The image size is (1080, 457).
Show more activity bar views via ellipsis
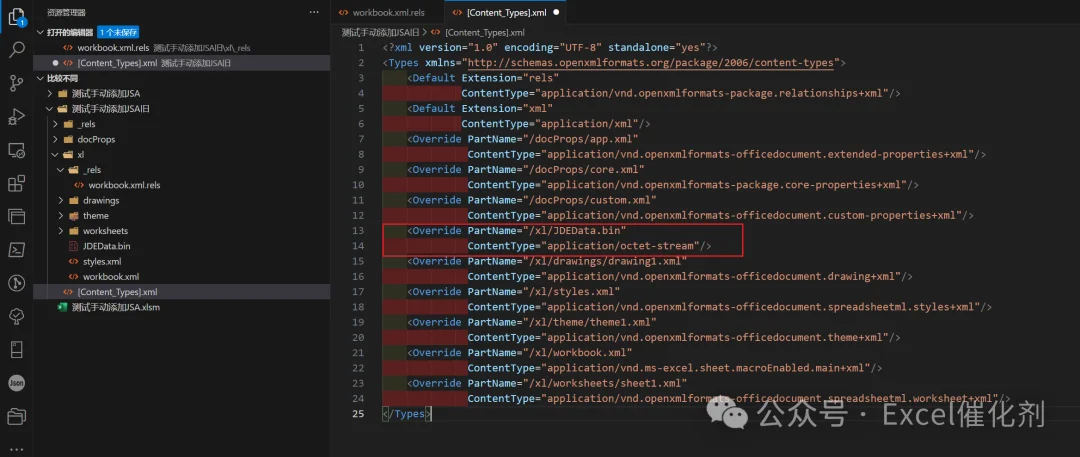[17, 448]
